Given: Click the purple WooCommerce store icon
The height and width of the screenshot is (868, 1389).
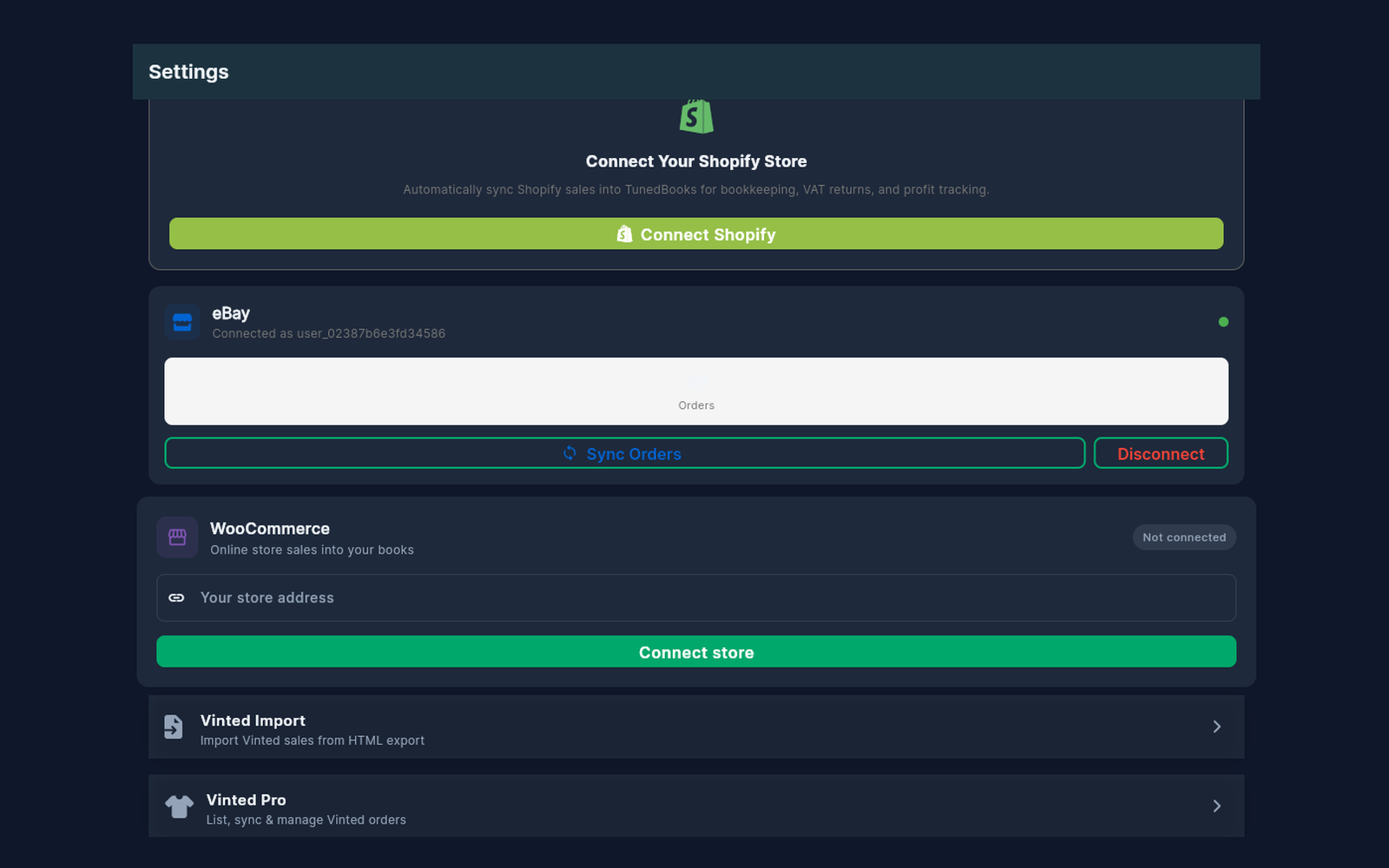Looking at the screenshot, I should (x=177, y=537).
